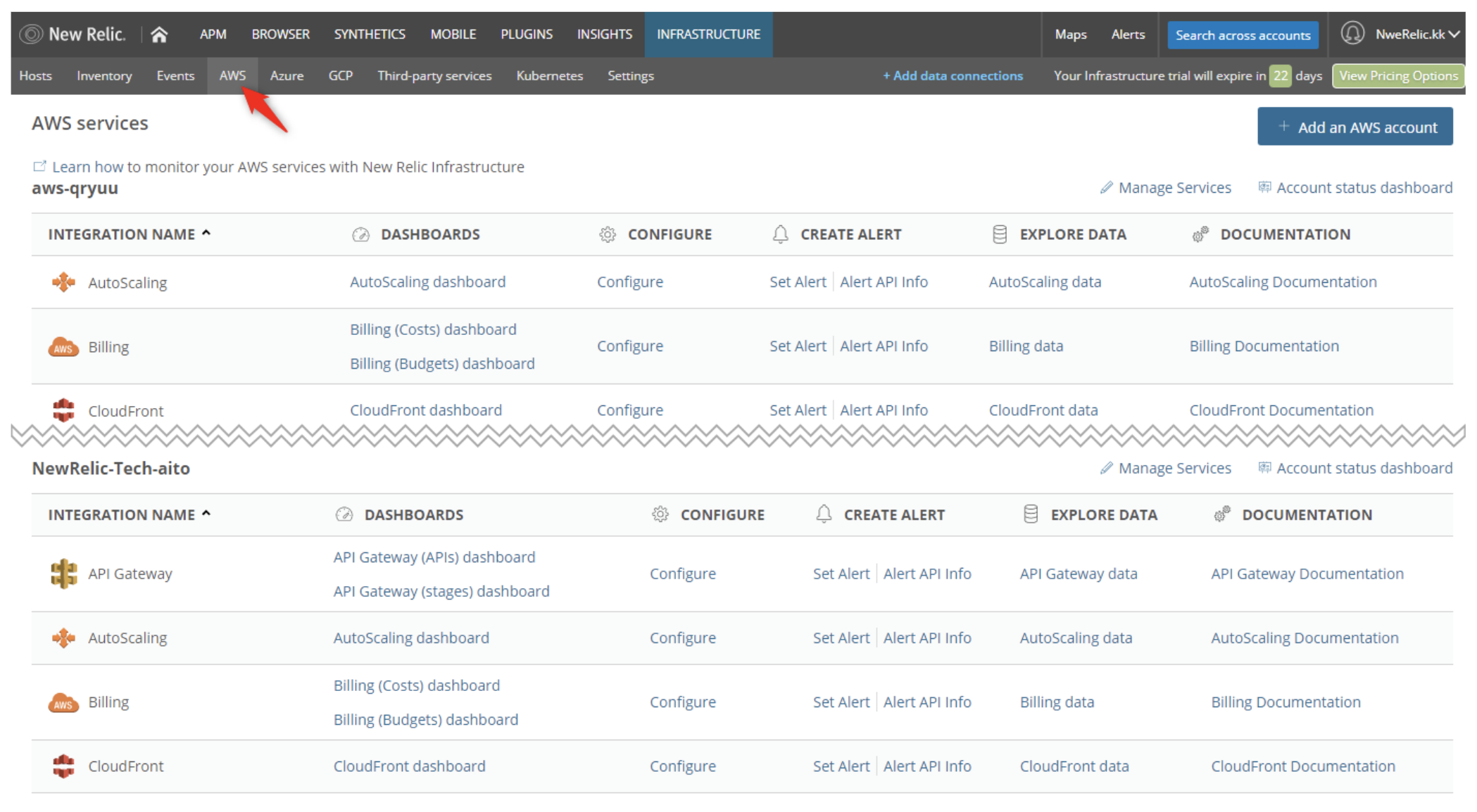Open the Azure tab
Image resolution: width=1477 pixels, height=812 pixels.
pyautogui.click(x=287, y=75)
